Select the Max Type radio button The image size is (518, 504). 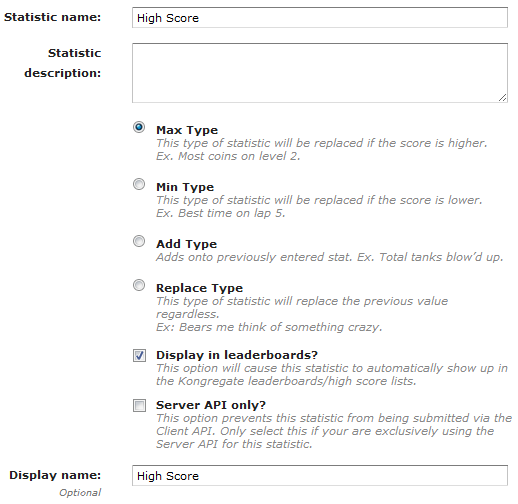point(139,127)
